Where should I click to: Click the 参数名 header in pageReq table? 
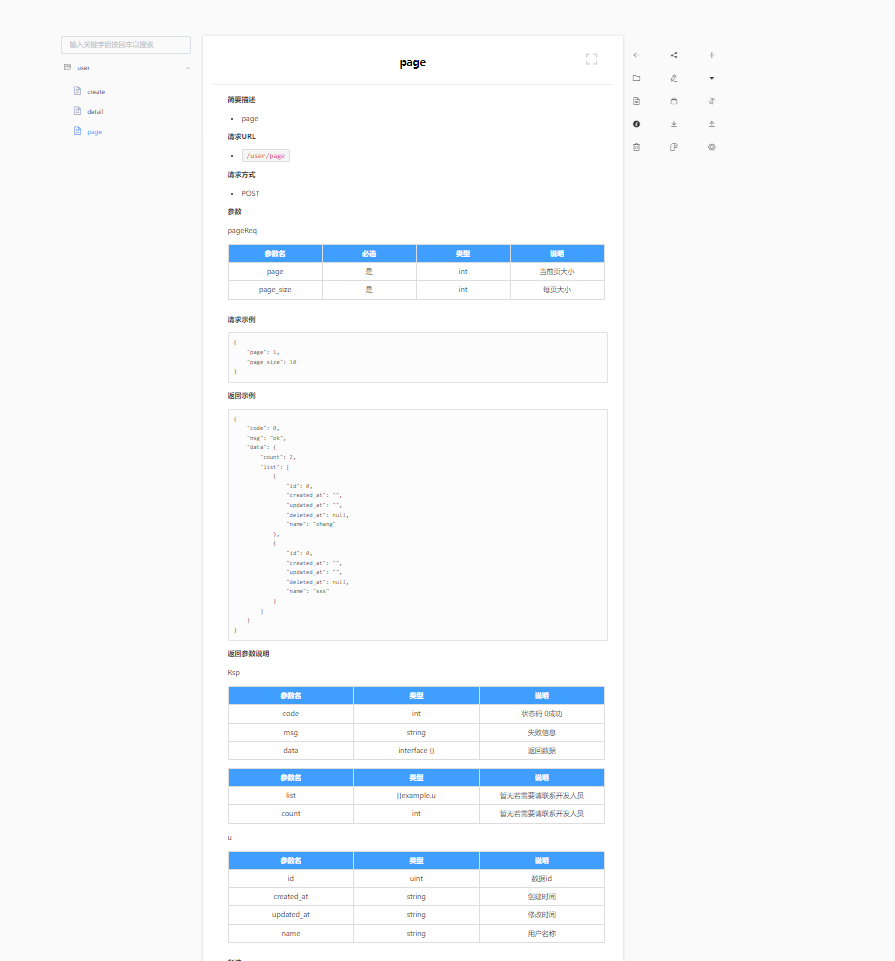(x=275, y=254)
